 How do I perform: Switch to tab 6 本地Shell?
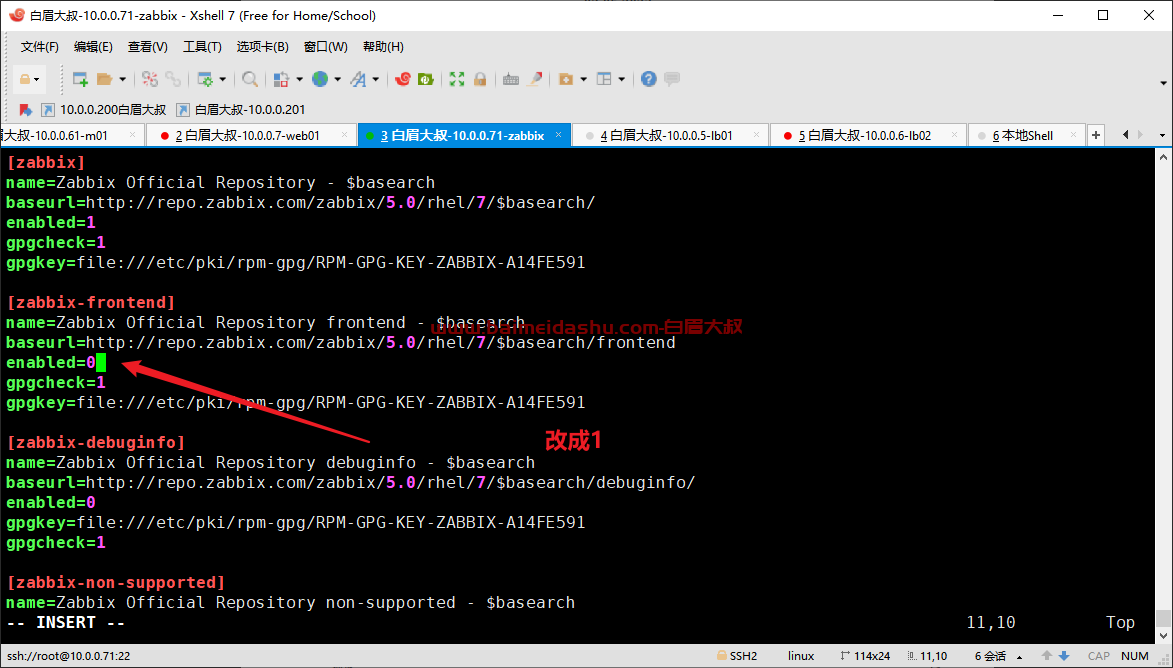click(x=1026, y=135)
